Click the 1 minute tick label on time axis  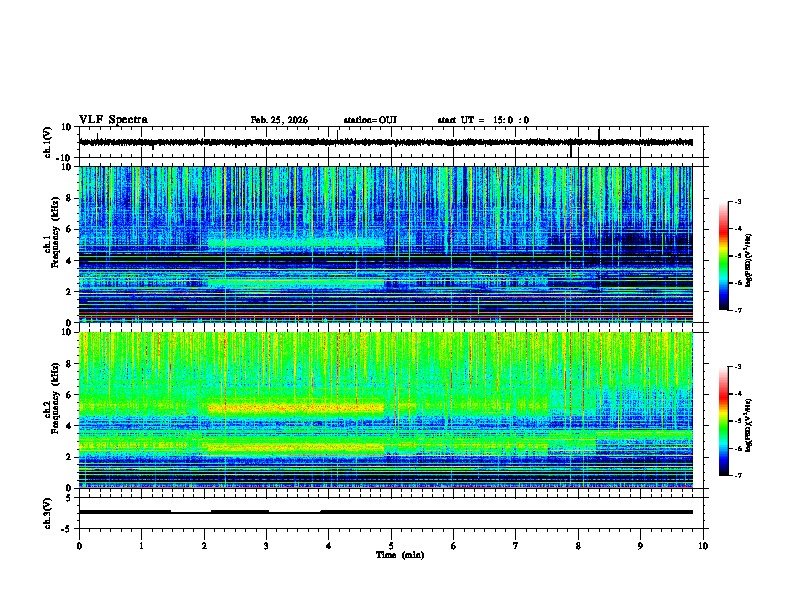[x=141, y=546]
